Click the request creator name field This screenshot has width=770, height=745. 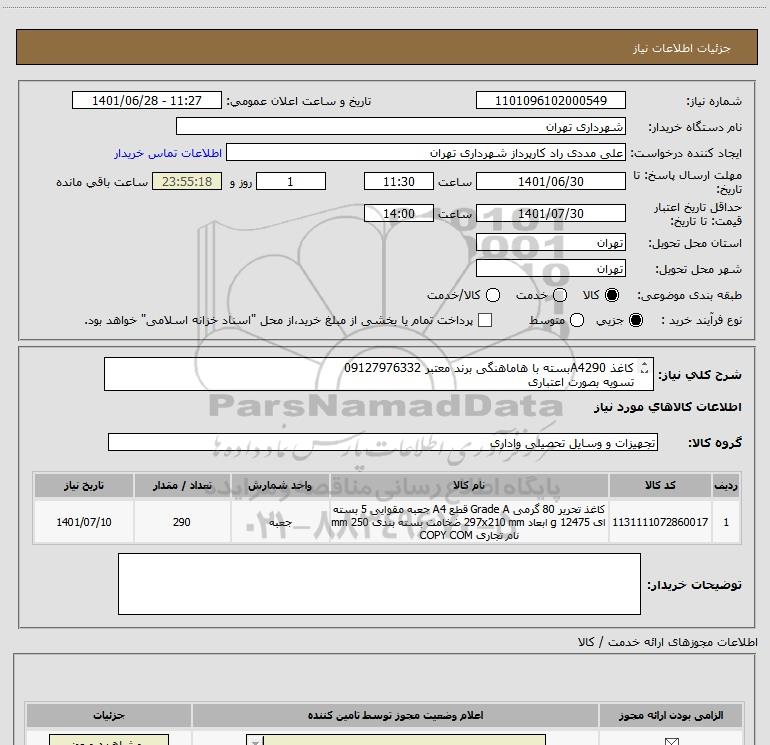[426, 152]
